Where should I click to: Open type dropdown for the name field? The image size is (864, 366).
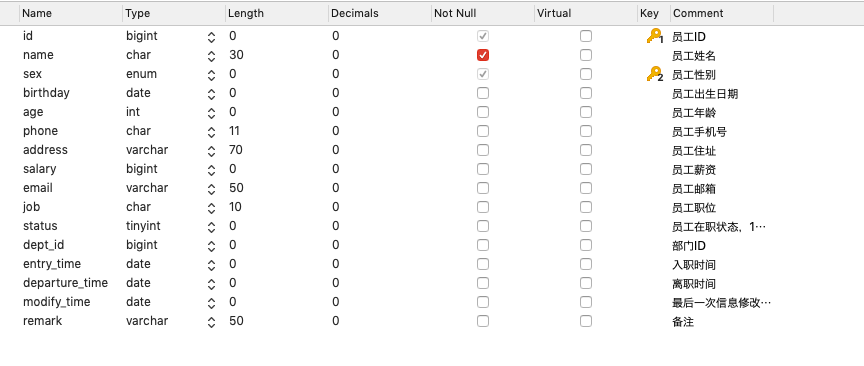(212, 56)
